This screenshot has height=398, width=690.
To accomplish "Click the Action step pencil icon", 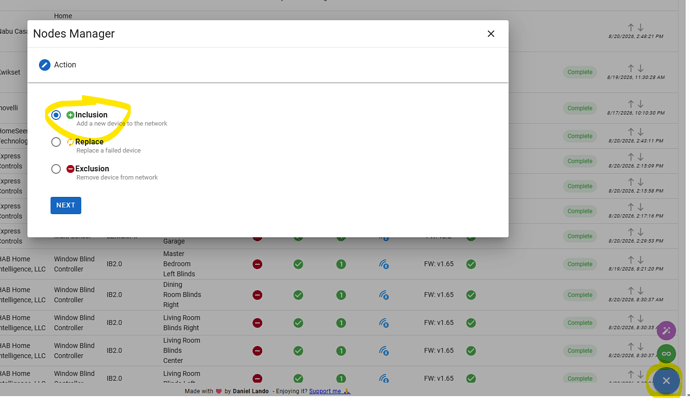I will 44,65.
